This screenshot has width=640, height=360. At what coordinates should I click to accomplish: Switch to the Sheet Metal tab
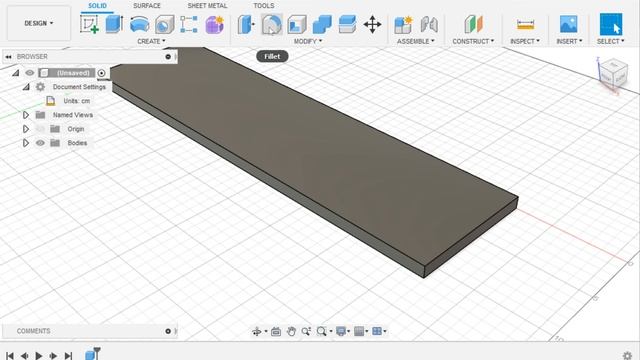(207, 6)
